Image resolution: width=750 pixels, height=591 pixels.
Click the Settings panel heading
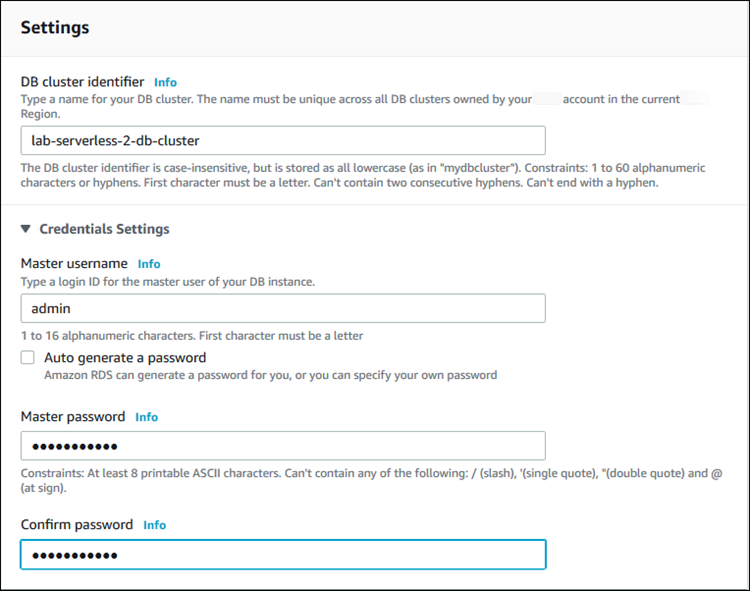55,28
